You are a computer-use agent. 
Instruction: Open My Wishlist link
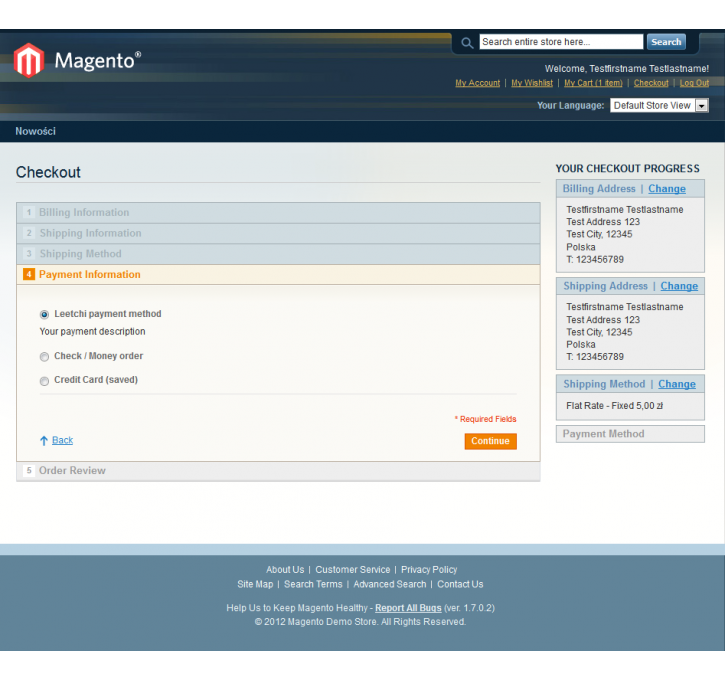(532, 83)
